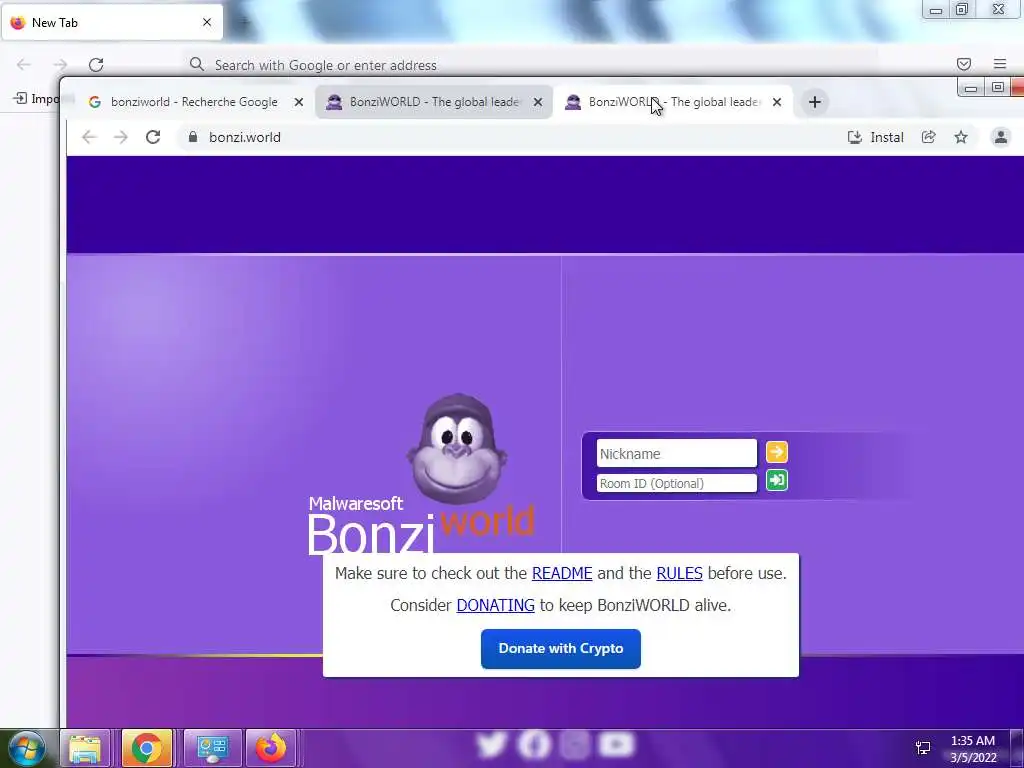Close the Firefox New Tab
Viewport: 1024px width, 768px height.
207,22
